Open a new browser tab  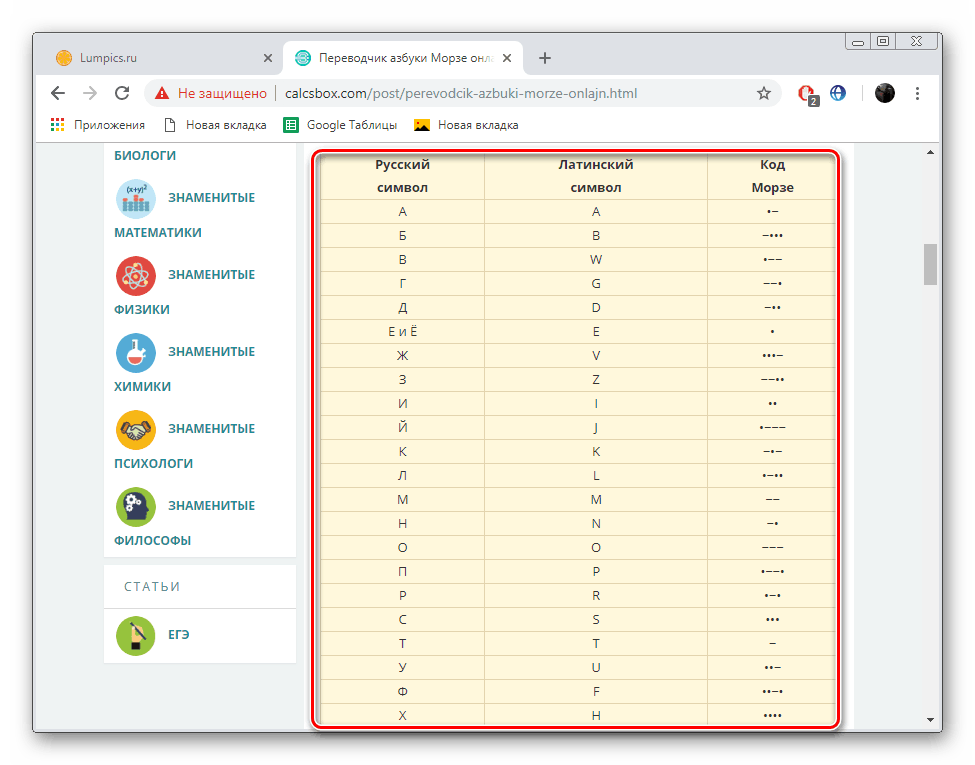pos(545,58)
